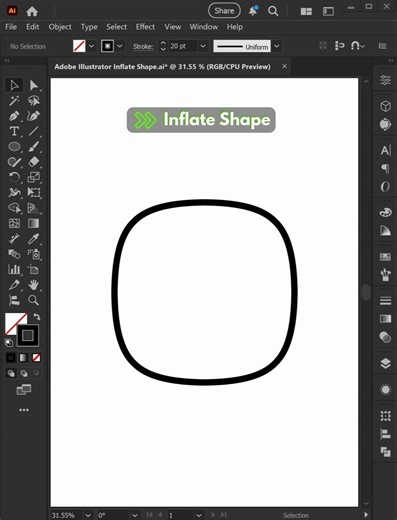The width and height of the screenshot is (397, 520).
Task: Select the Curvature tool
Action: click(34, 116)
